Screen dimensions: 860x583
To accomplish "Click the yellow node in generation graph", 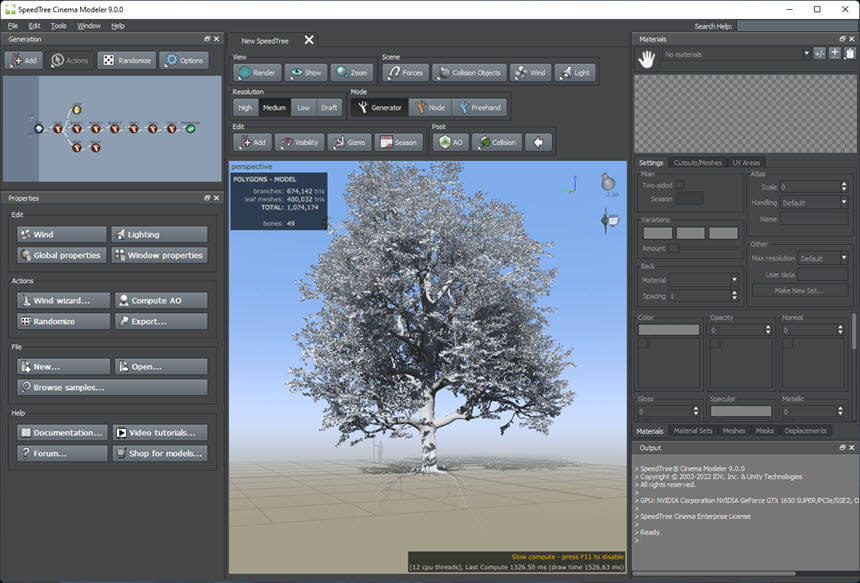I will point(77,110).
